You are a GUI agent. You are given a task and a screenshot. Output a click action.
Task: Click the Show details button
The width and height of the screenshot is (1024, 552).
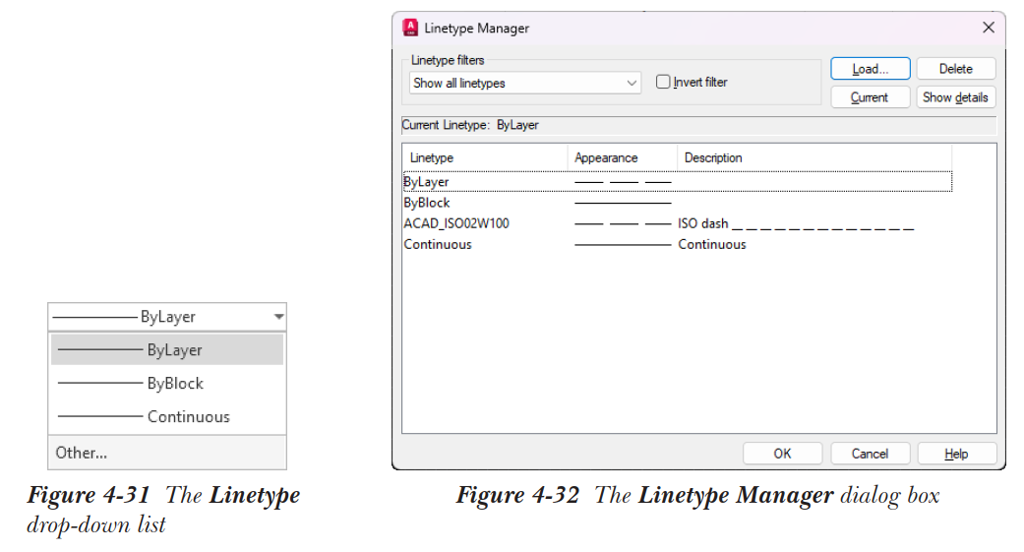coord(955,97)
